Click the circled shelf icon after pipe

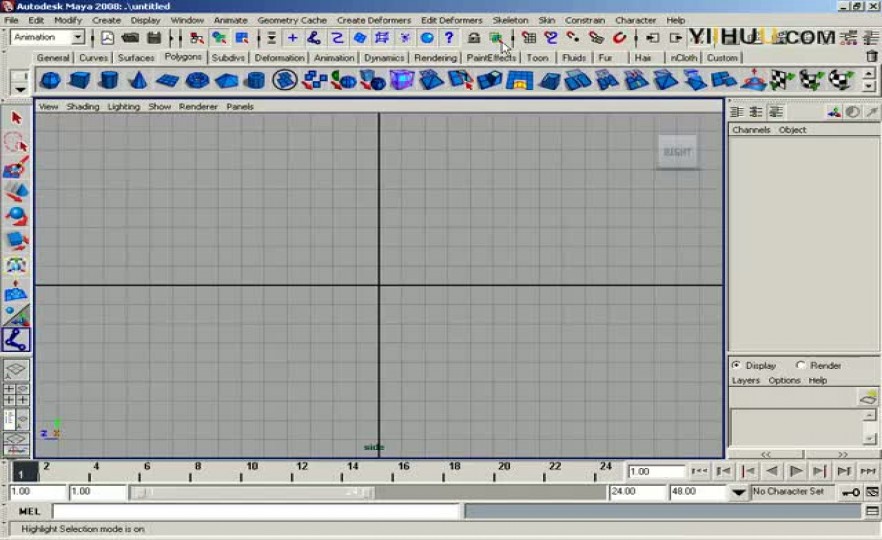click(285, 80)
